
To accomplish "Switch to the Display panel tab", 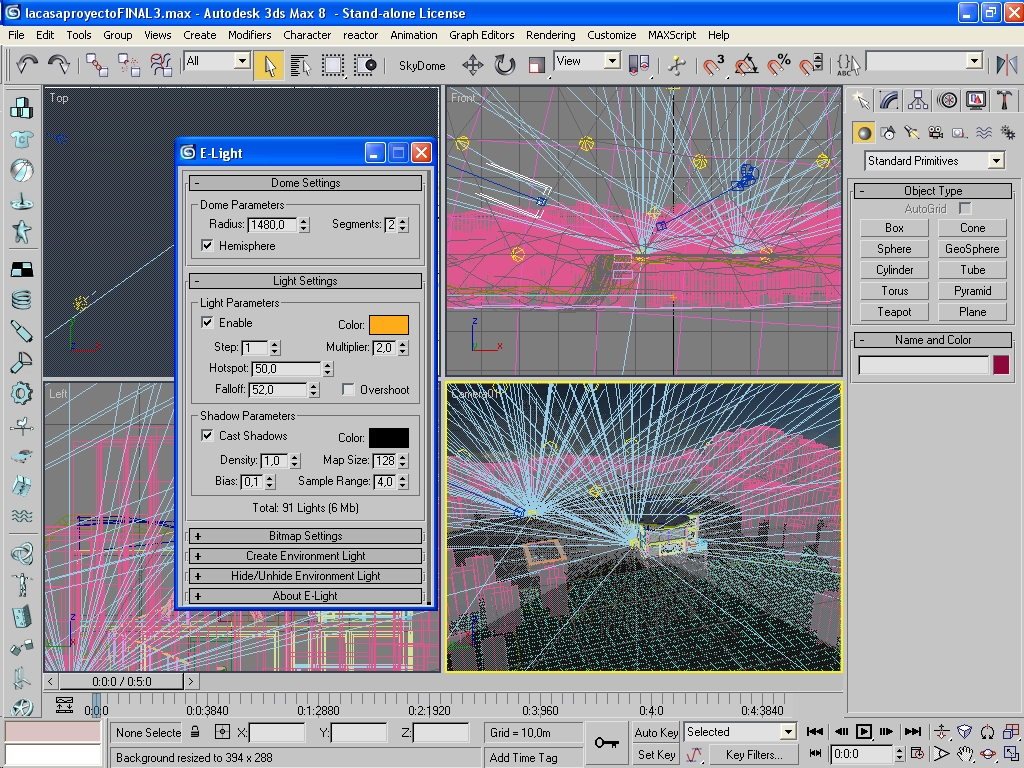I will (x=976, y=100).
